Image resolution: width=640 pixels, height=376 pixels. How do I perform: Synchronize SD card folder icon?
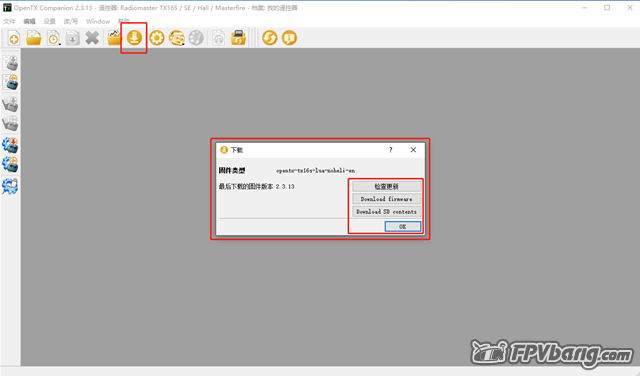coord(238,38)
